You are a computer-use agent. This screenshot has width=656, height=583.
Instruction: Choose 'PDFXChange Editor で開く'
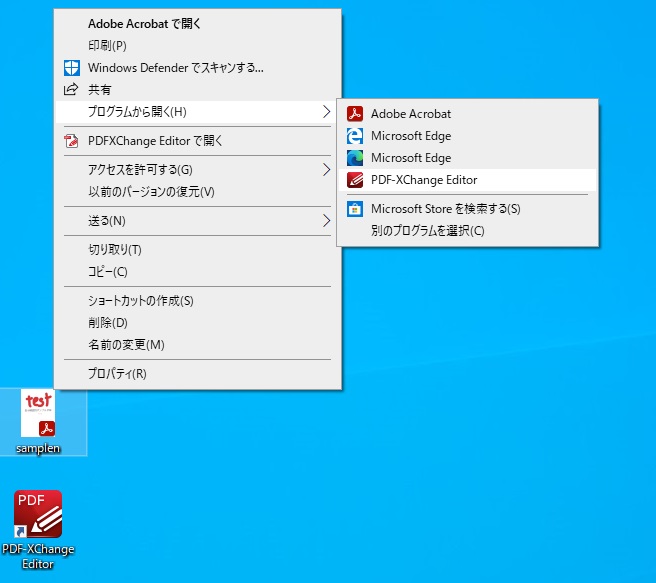coord(197,141)
